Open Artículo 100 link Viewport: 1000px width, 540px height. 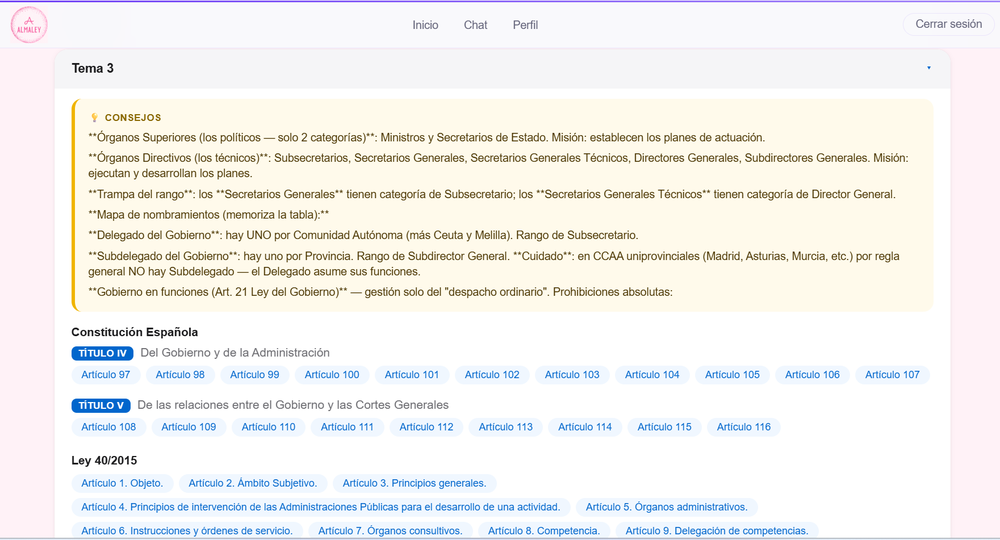click(x=332, y=375)
